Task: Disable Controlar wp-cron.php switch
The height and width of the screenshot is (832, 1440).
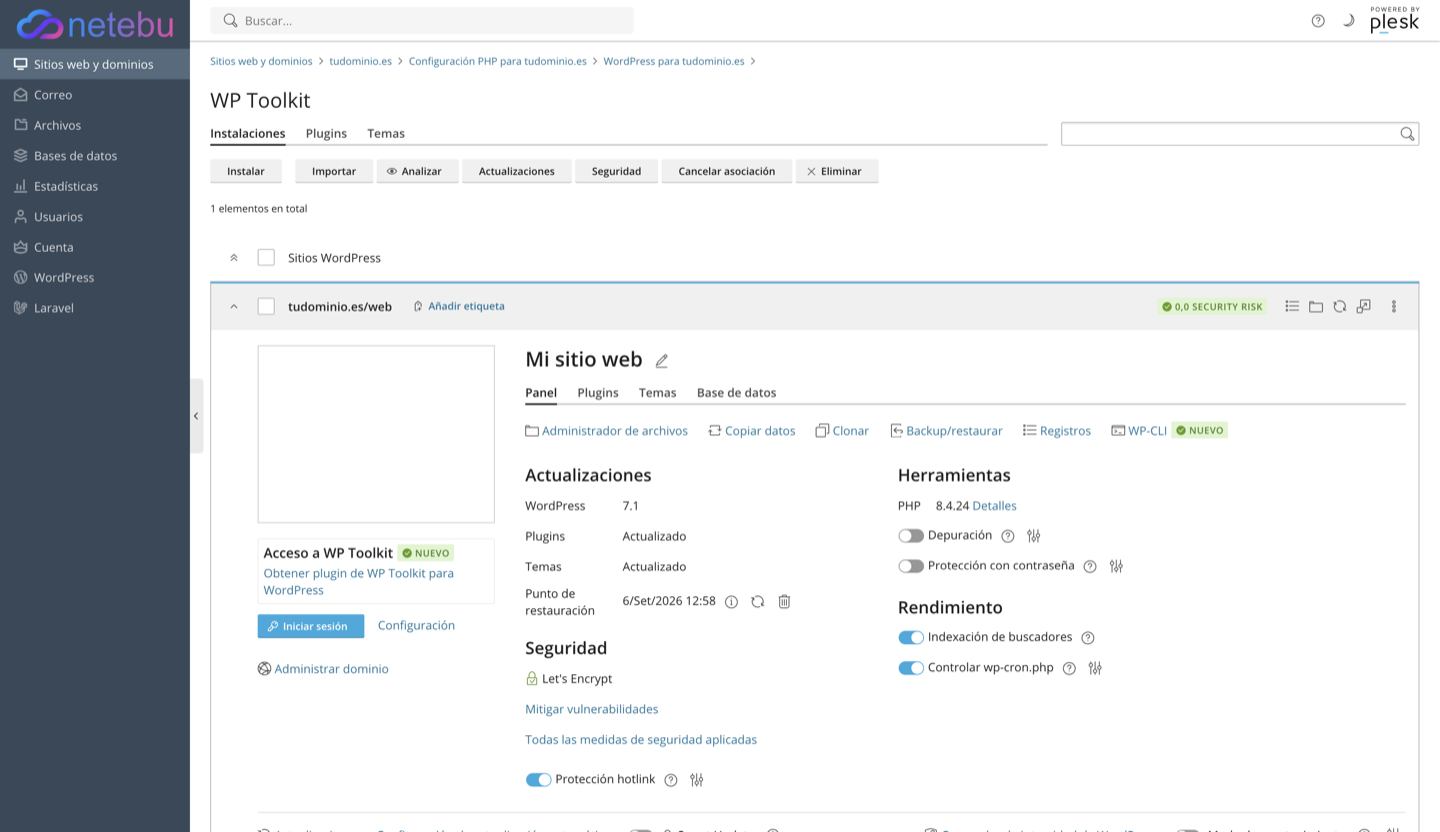Action: (x=911, y=668)
